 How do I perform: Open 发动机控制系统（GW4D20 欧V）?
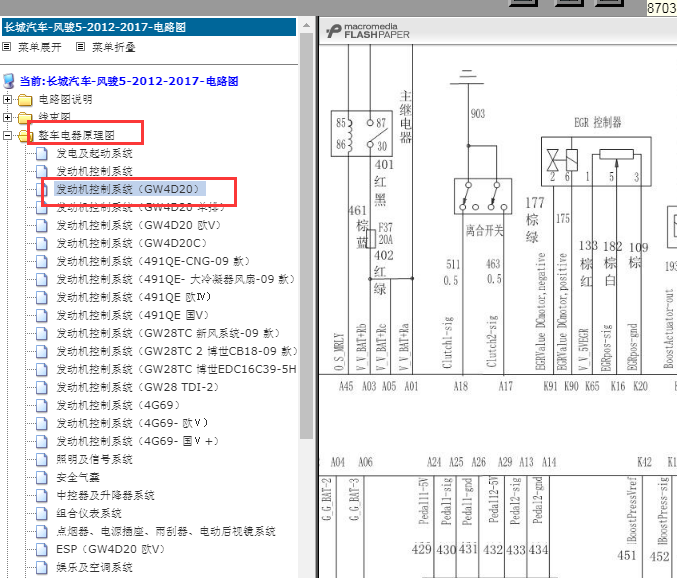click(139, 225)
